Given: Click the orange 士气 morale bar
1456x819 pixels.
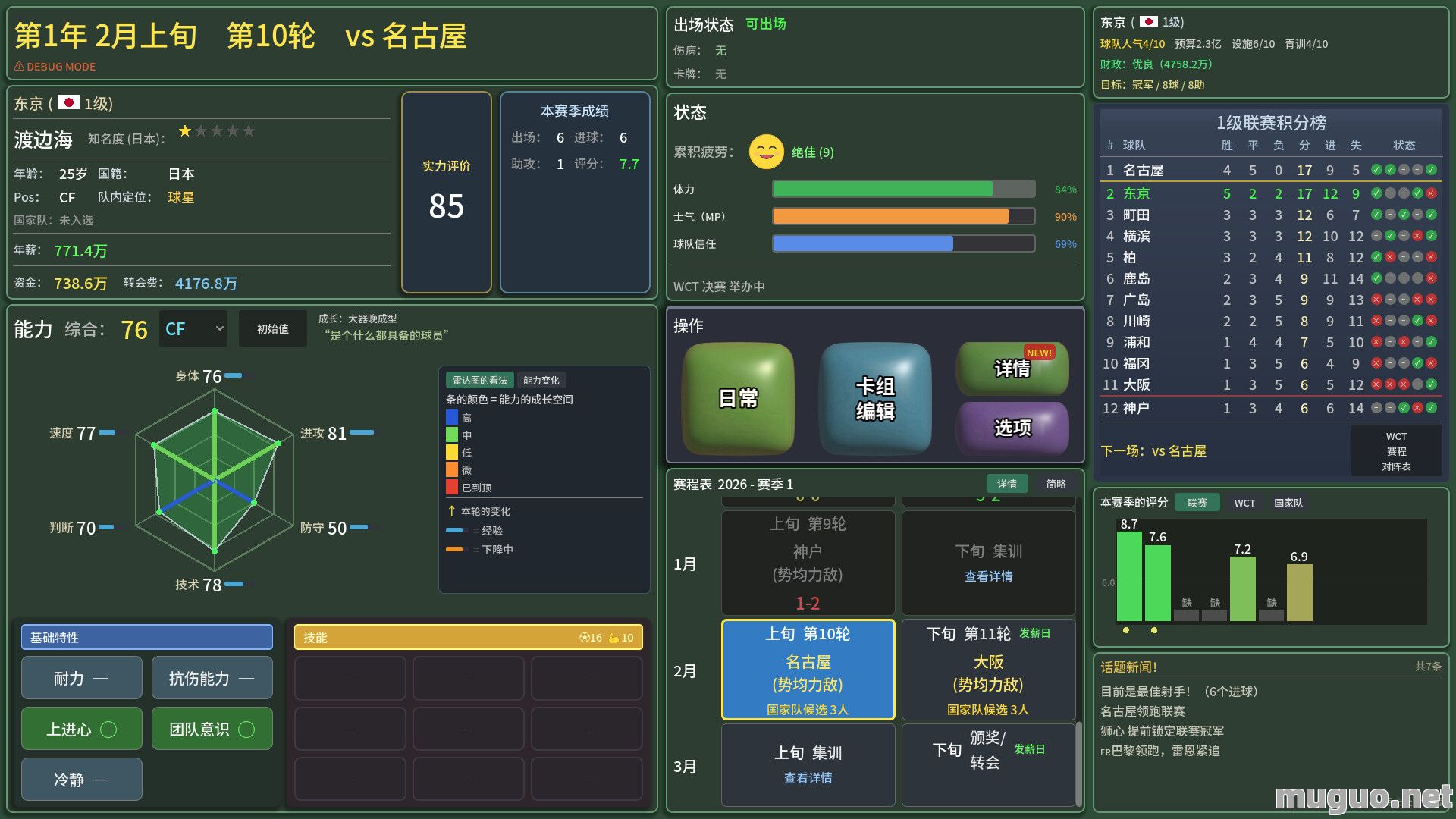Looking at the screenshot, I should (x=904, y=216).
